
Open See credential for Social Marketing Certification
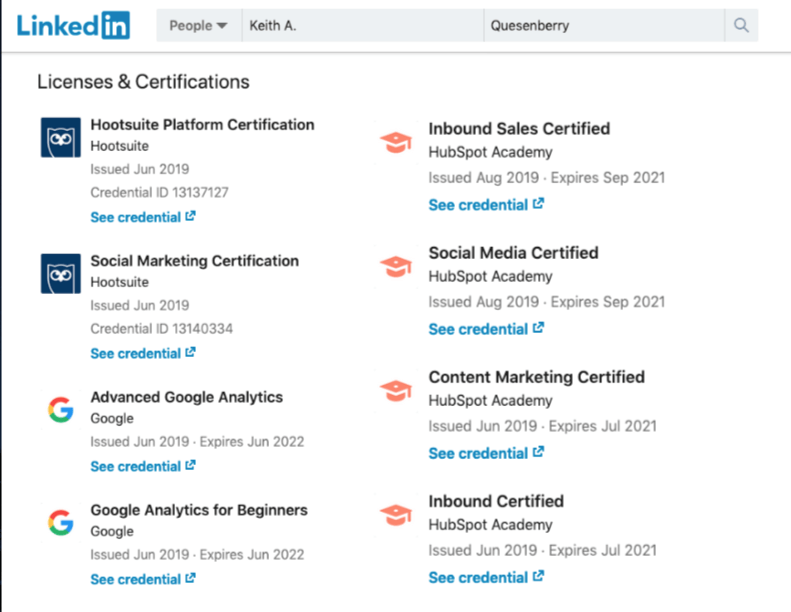[x=143, y=353]
